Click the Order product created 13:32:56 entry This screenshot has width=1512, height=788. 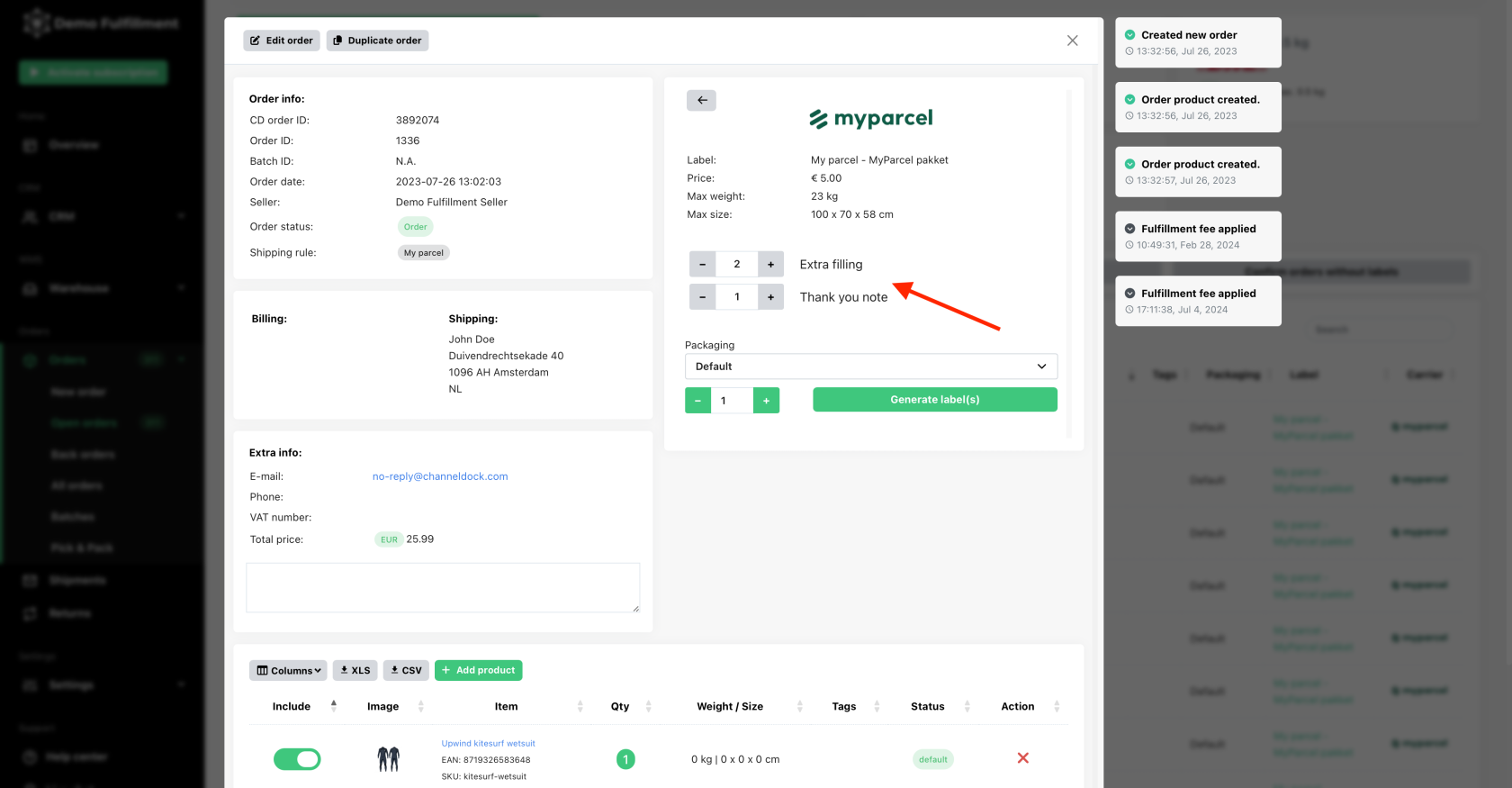coord(1198,107)
